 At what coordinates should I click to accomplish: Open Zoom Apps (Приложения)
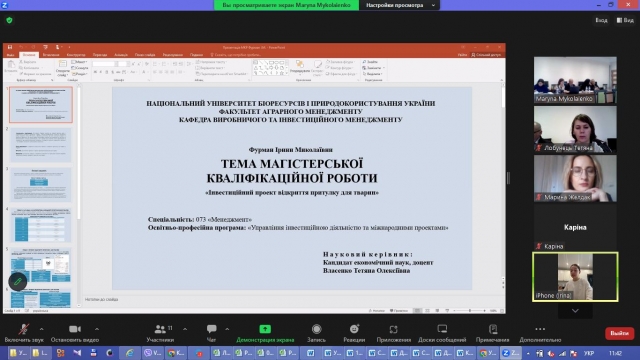[x=393, y=333]
